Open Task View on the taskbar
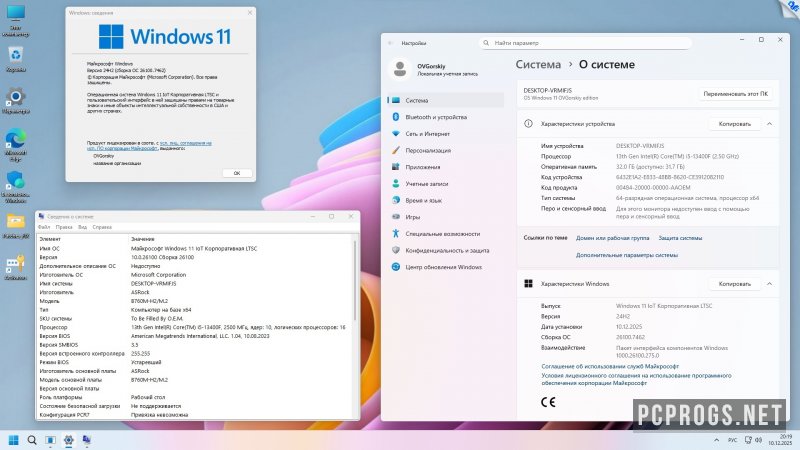The height and width of the screenshot is (450, 800). (x=50, y=440)
